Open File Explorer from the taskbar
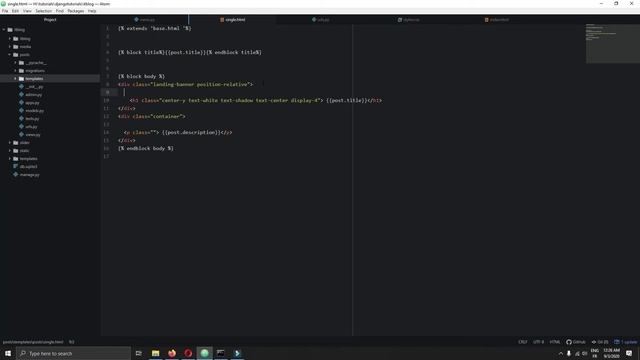This screenshot has width=640, height=360. (156, 353)
